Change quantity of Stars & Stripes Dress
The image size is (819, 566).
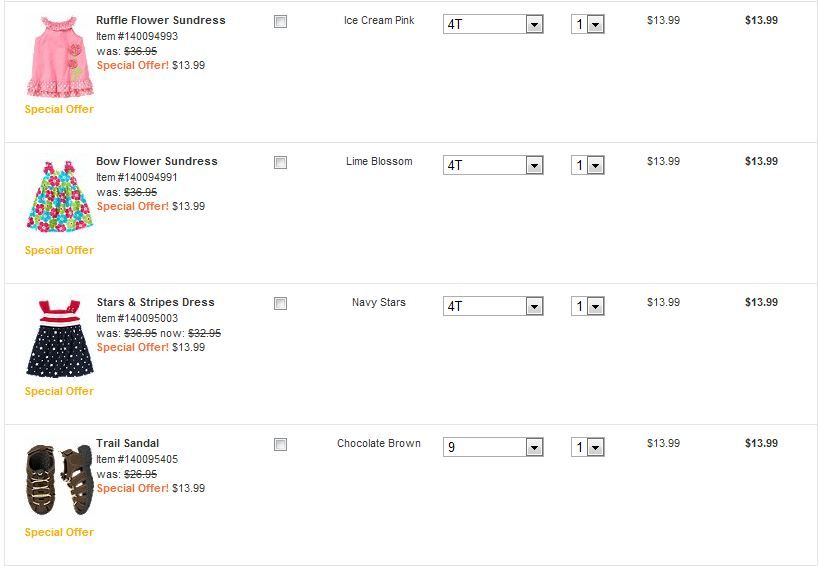click(588, 306)
